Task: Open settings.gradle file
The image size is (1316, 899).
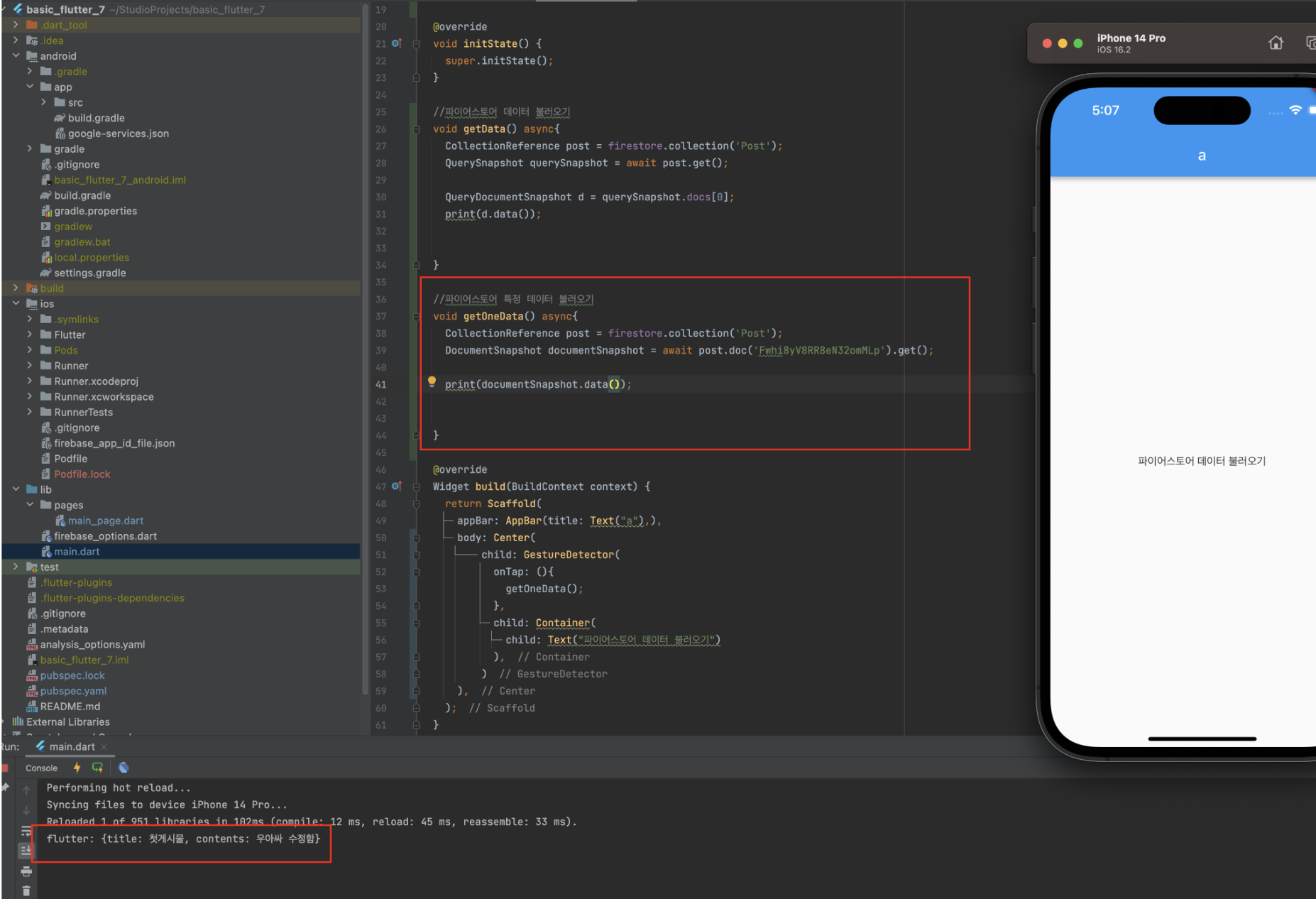Action: point(90,273)
